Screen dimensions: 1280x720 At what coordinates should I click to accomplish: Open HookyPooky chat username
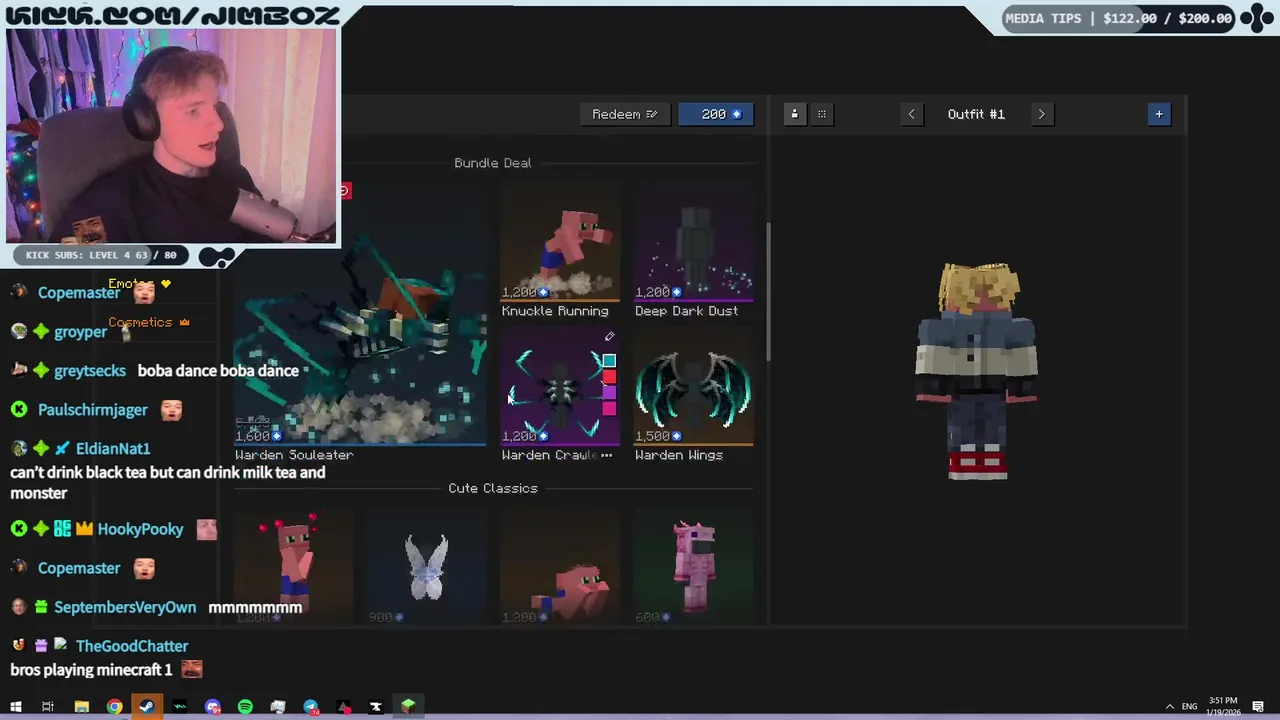(x=140, y=529)
